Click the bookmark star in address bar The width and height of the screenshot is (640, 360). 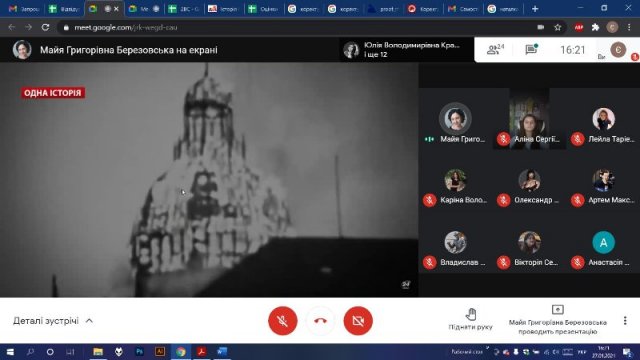coord(558,27)
